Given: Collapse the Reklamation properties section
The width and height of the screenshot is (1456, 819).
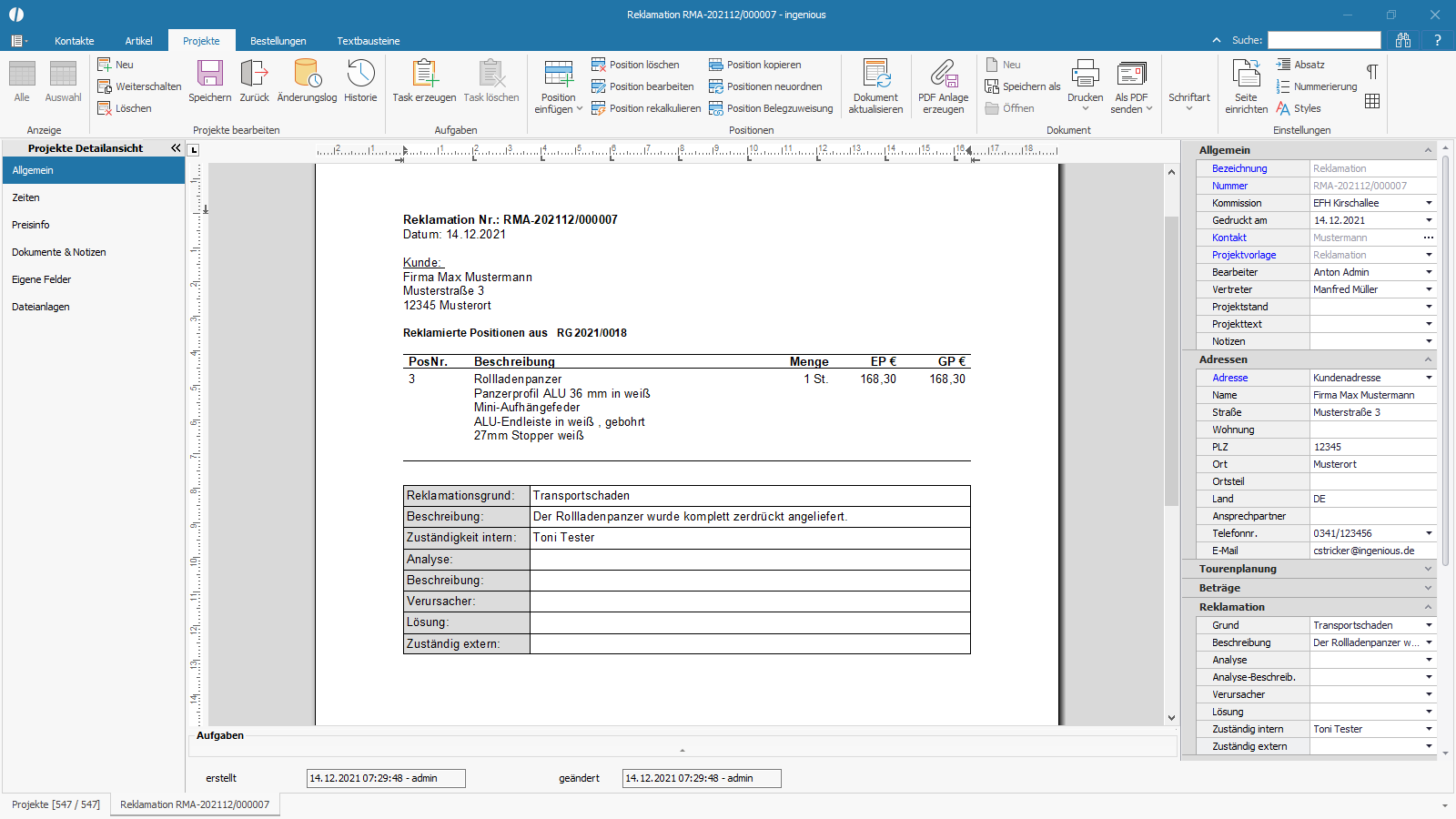Looking at the screenshot, I should click(1428, 607).
